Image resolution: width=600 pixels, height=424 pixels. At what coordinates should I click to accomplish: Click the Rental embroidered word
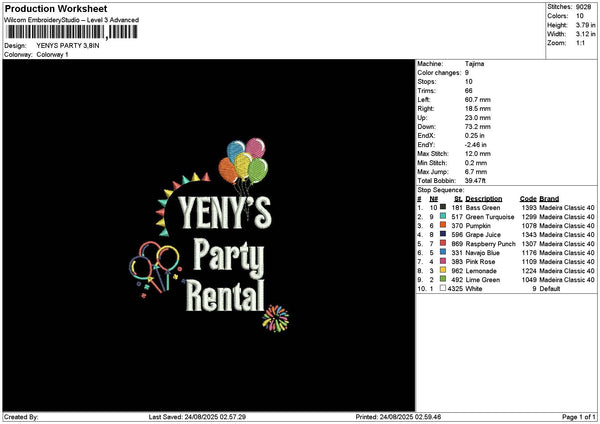225,295
